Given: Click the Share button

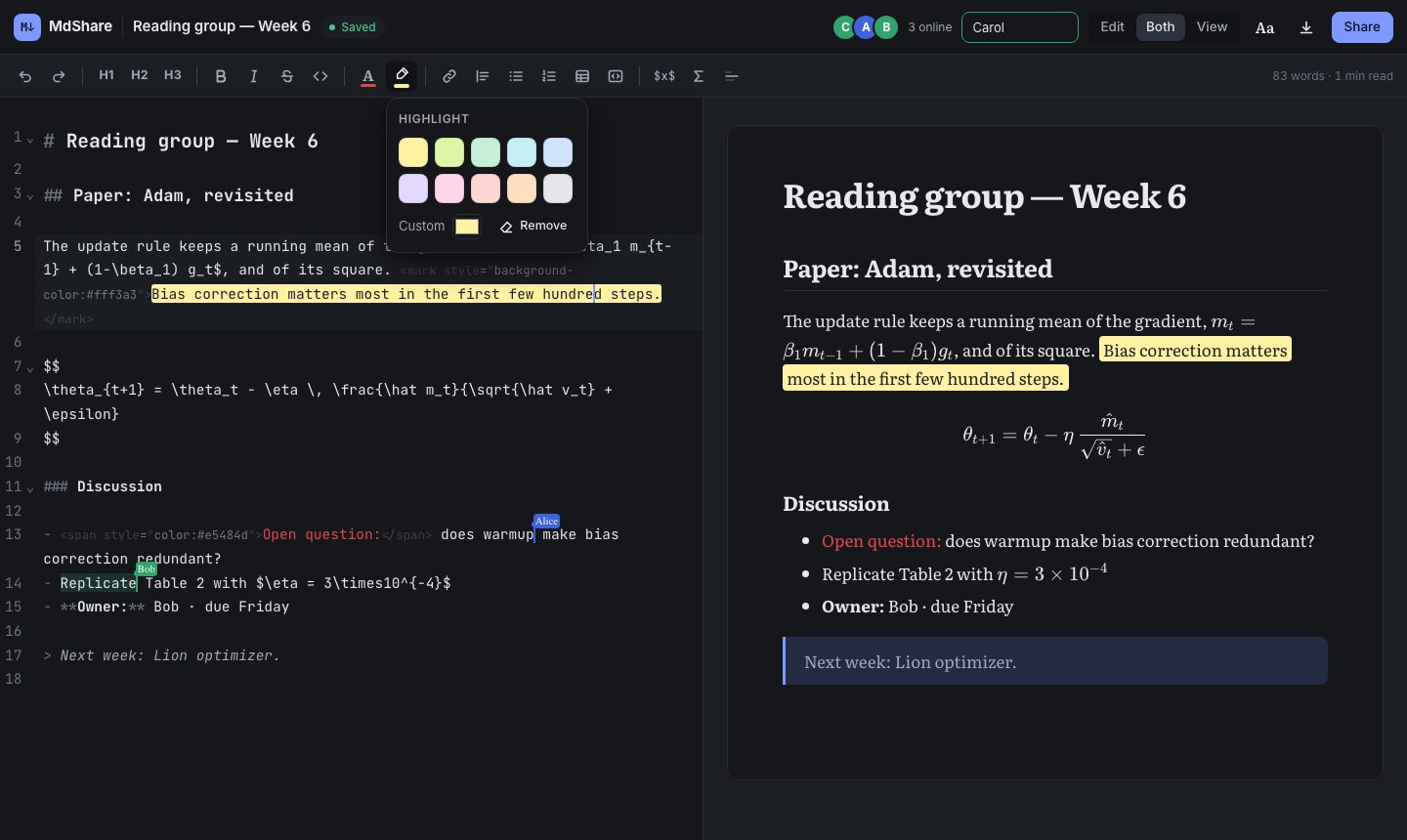Looking at the screenshot, I should click(x=1362, y=27).
